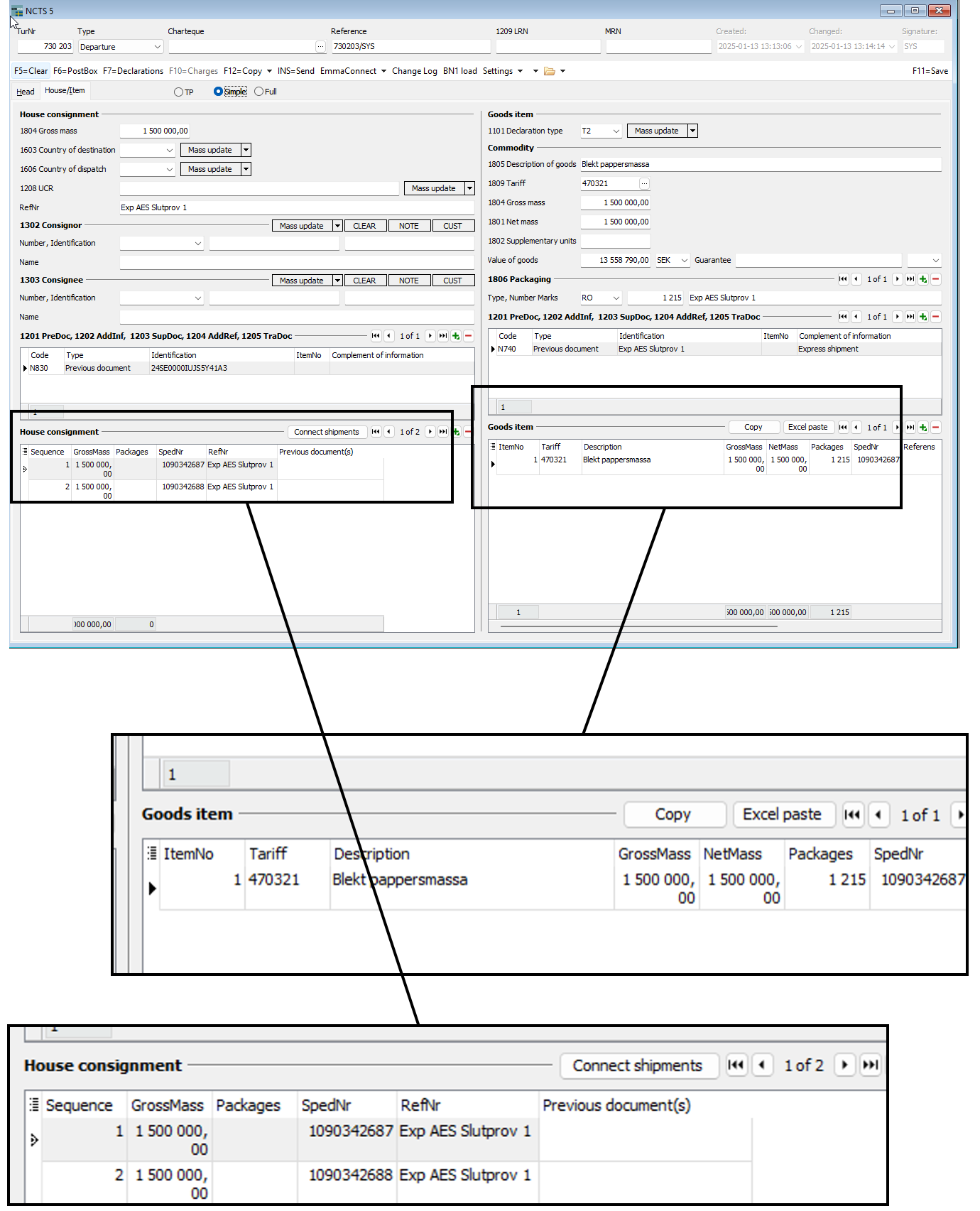
Task: Go to last 1806 Packaging record
Action: click(910, 279)
